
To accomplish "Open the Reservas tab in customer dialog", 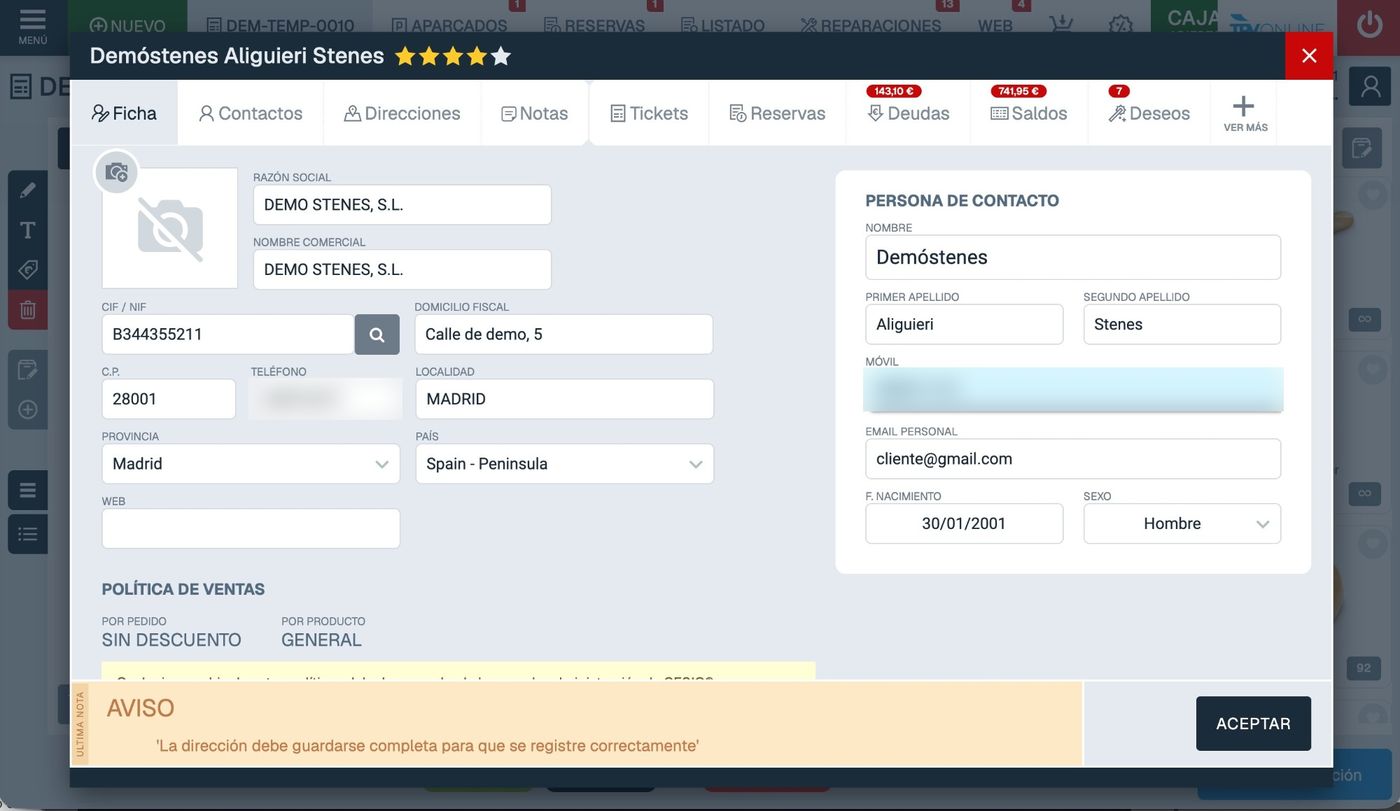I will [777, 113].
